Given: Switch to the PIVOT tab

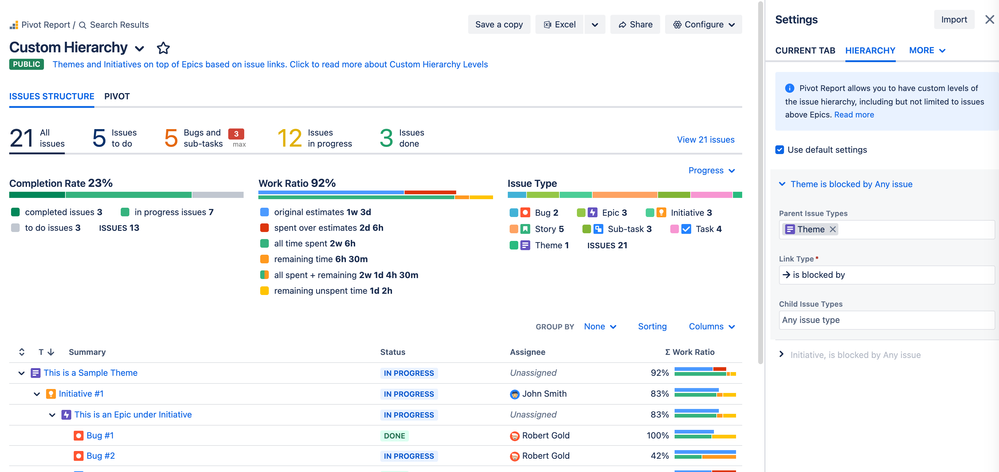Looking at the screenshot, I should coord(117,96).
